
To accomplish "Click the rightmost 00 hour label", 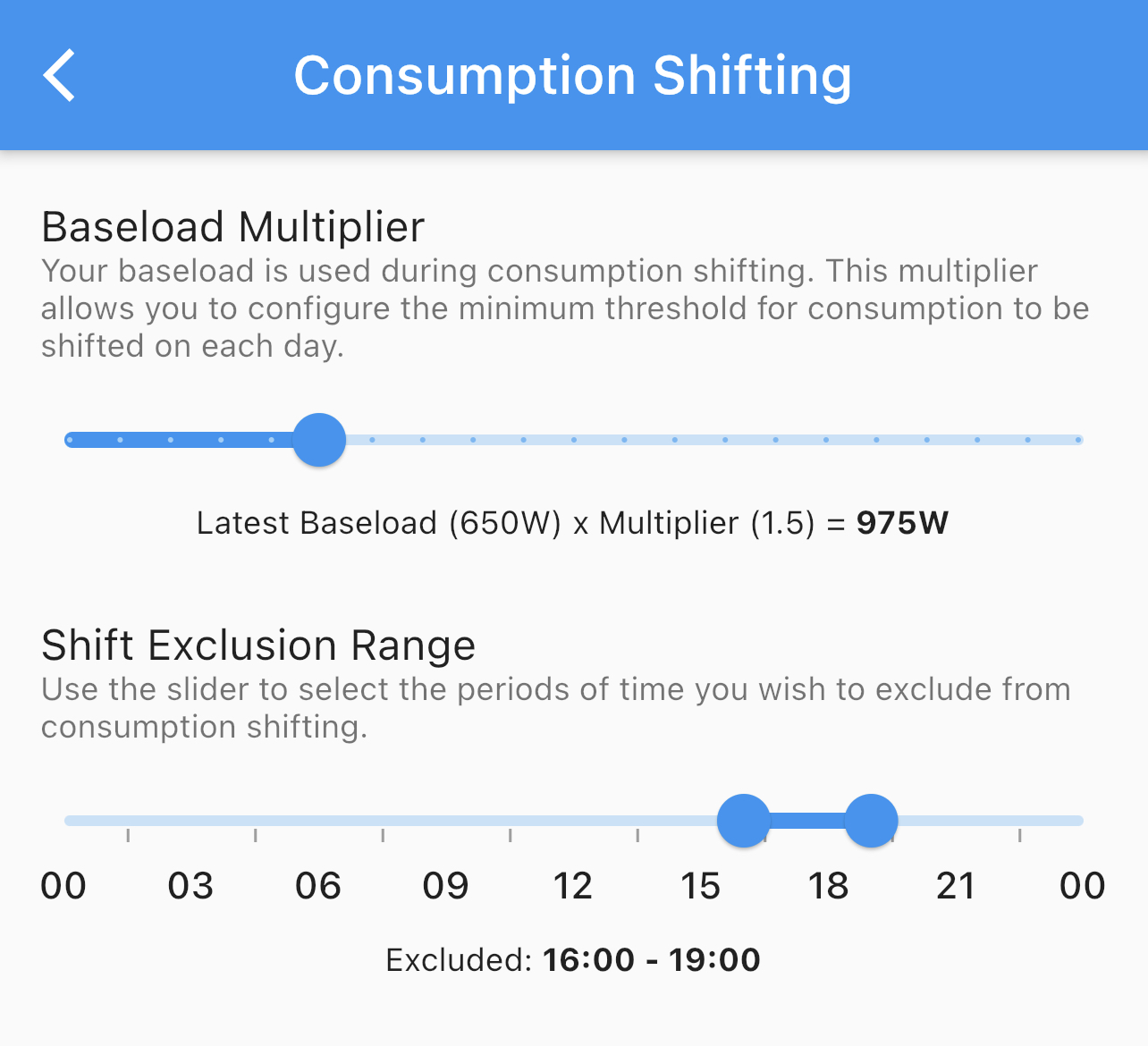I will point(1083,886).
